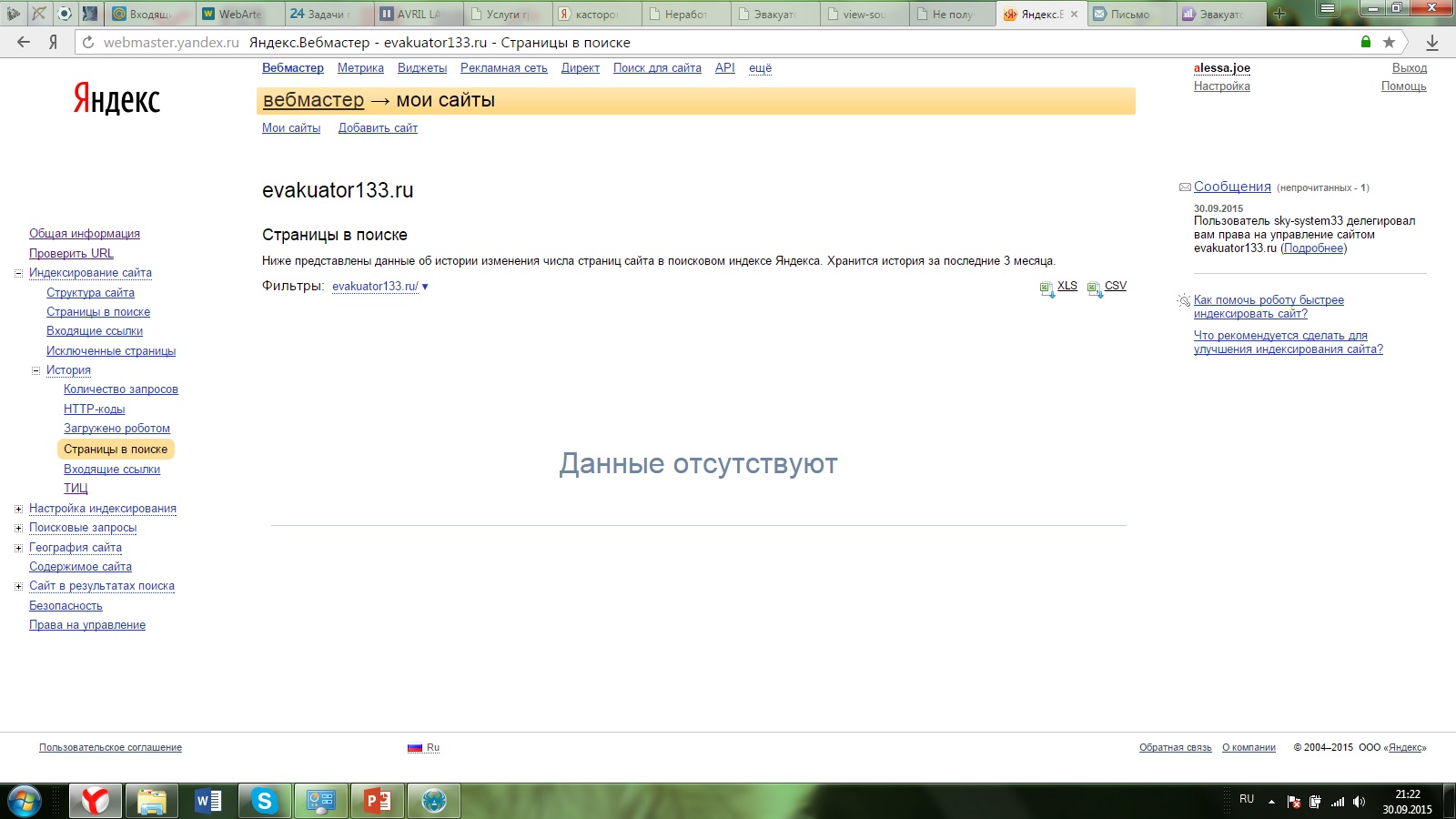
Task: Open Исключенные страницы in sidebar
Action: pos(111,351)
